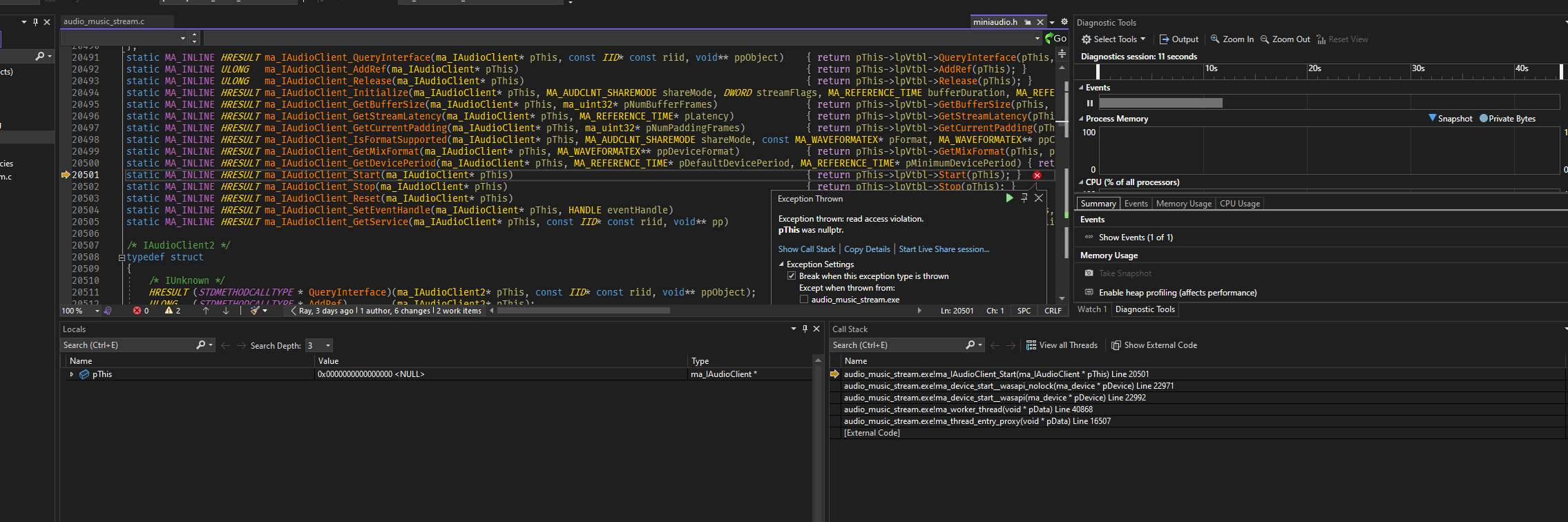Click the Copy Details link
This screenshot has height=522, width=1568.
[867, 249]
